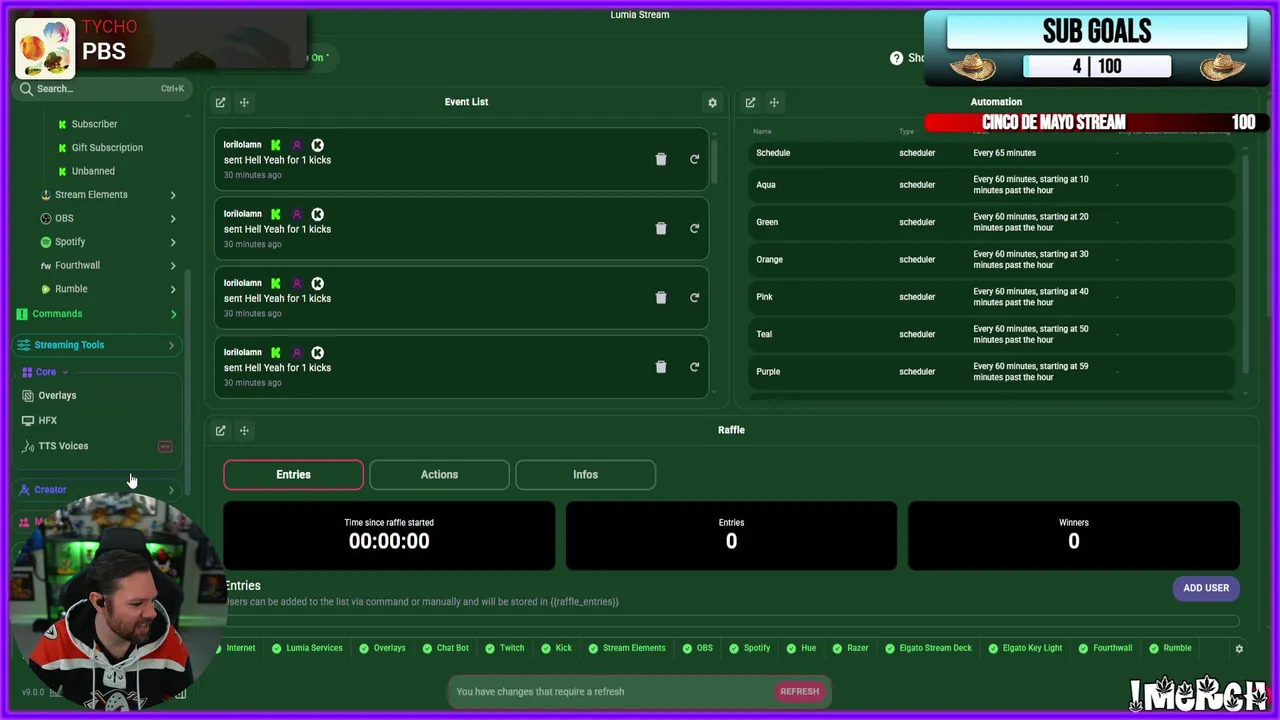Pop out the Raffle panel

220,430
